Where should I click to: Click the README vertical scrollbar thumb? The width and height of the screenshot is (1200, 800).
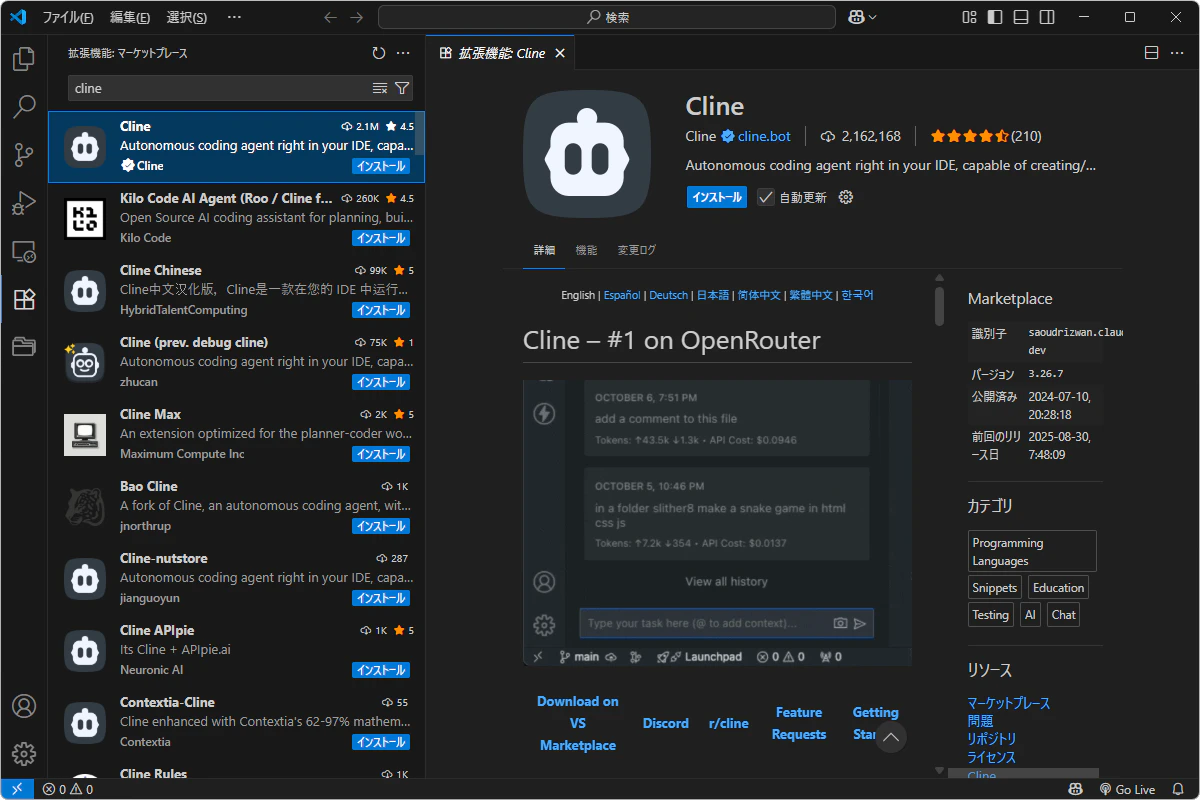click(x=939, y=306)
